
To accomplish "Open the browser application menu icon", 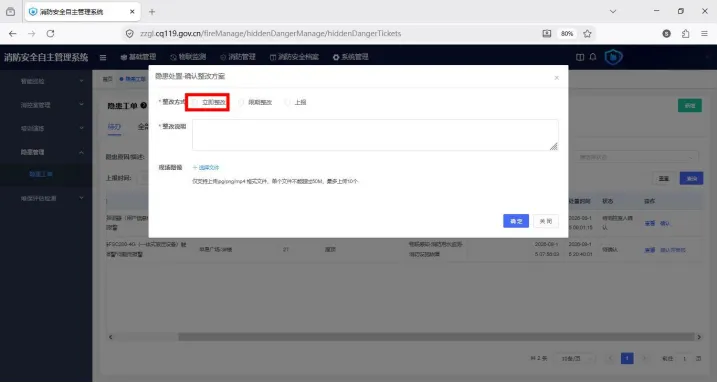I will (704, 33).
